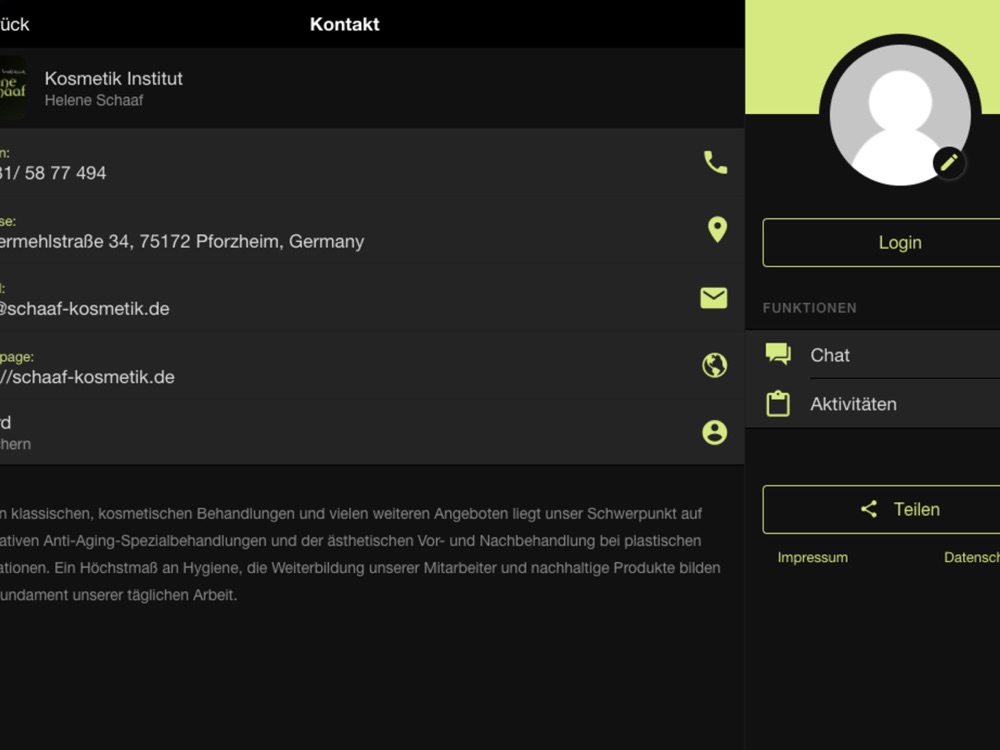Click the Teilen share button

click(881, 510)
